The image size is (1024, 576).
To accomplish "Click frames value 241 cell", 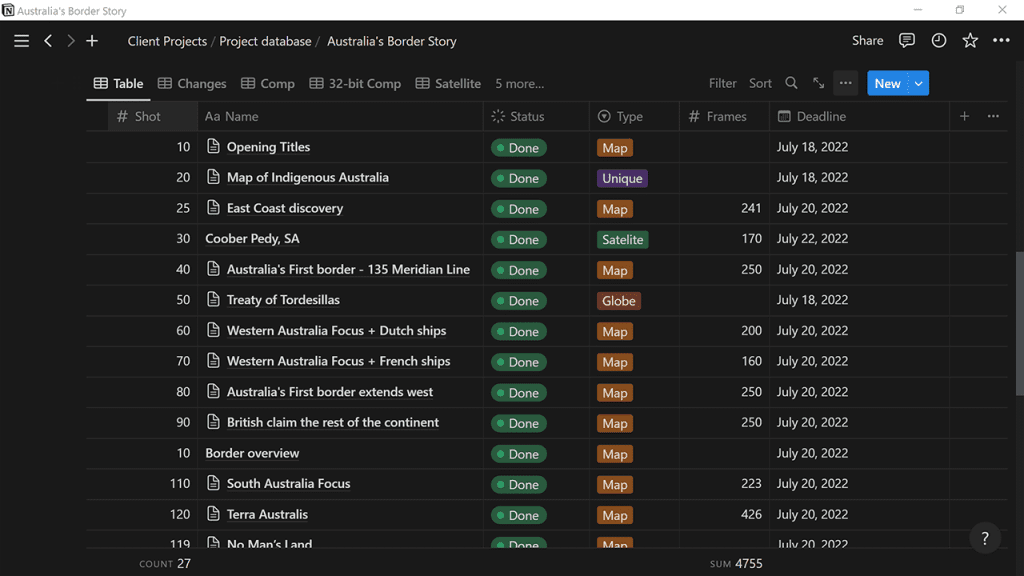I will pos(751,208).
